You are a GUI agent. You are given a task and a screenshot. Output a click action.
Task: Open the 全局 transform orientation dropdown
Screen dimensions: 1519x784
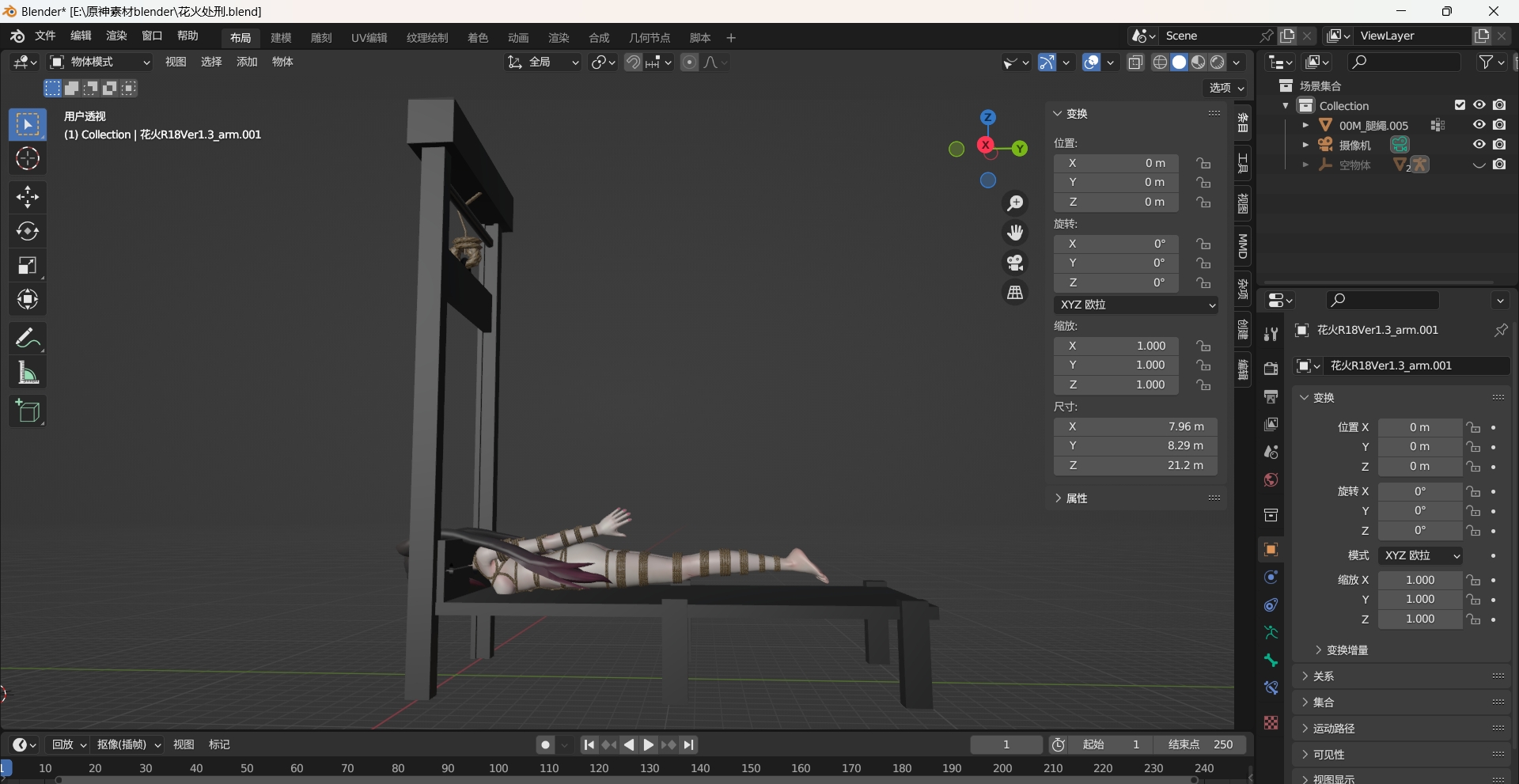(544, 62)
